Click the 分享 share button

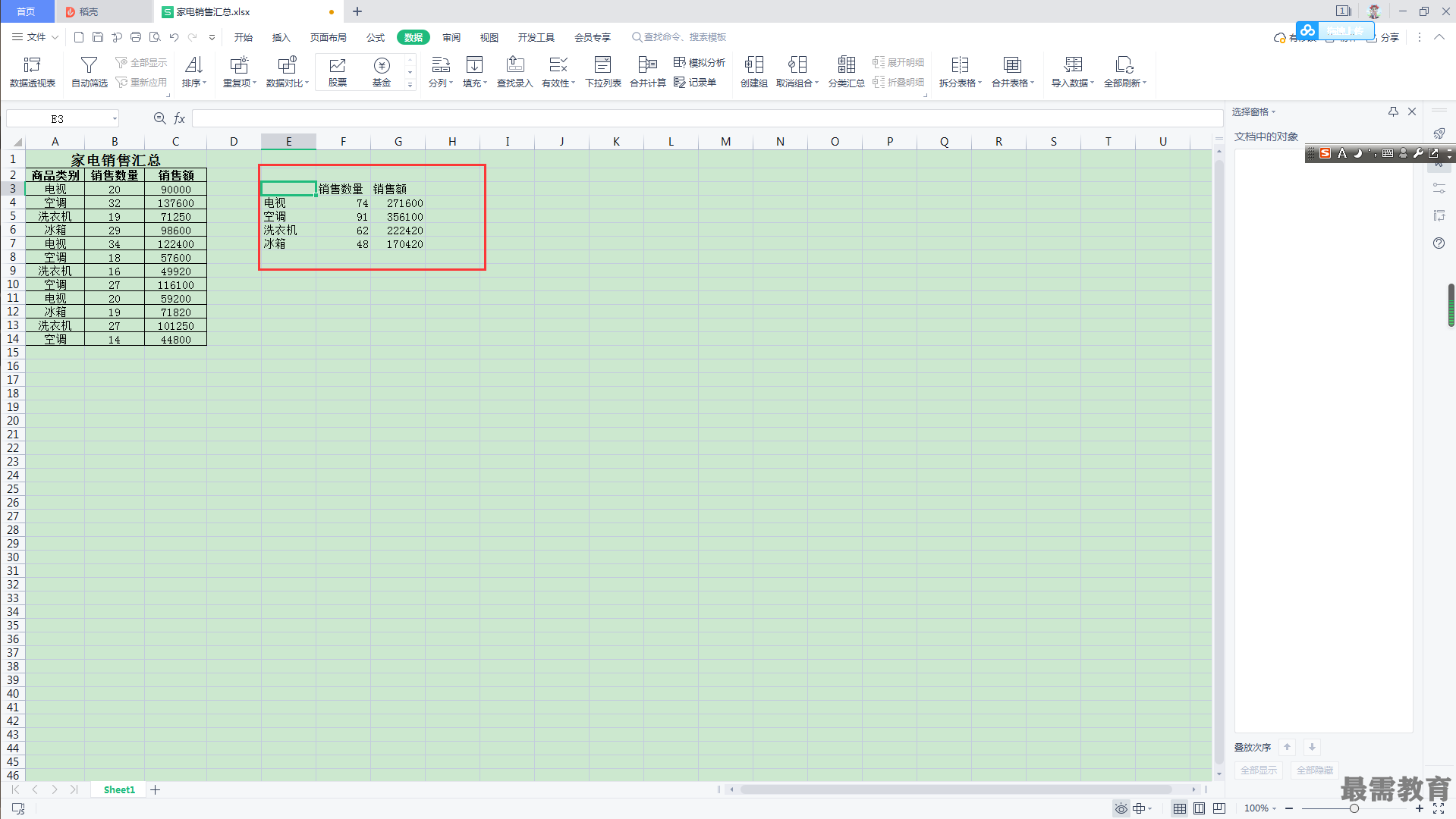coord(1383,37)
